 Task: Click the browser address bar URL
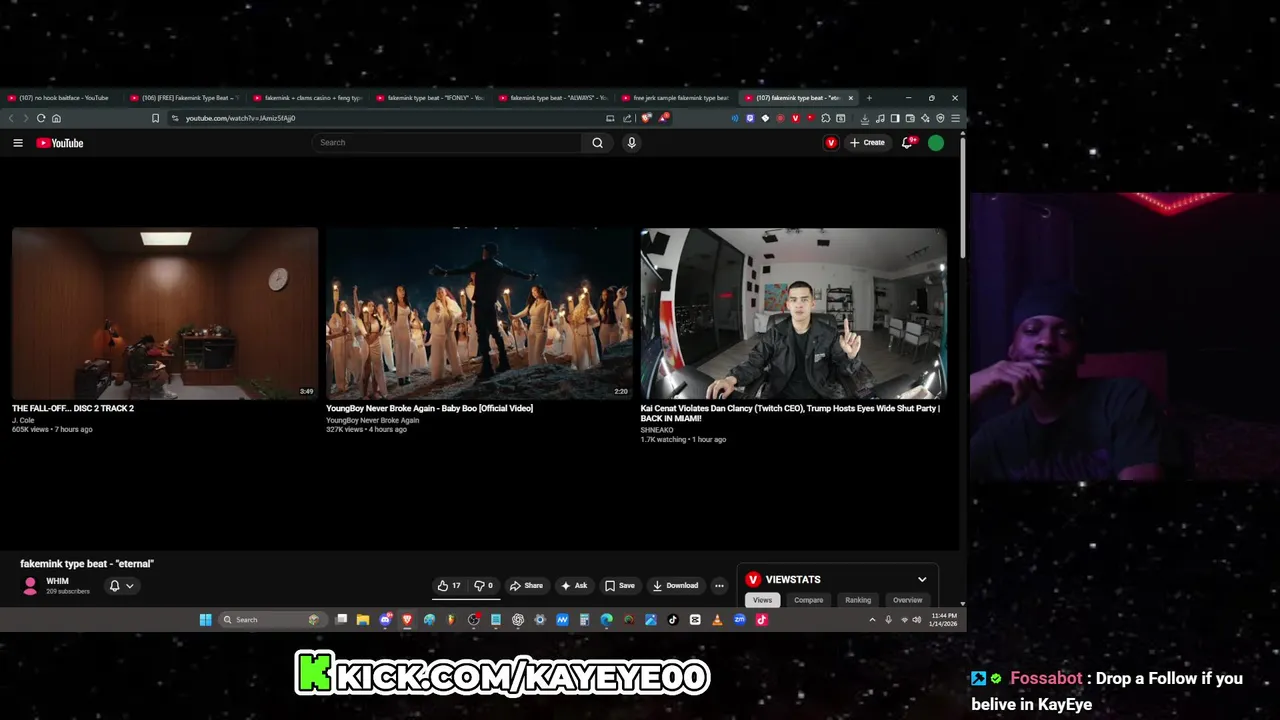[240, 118]
